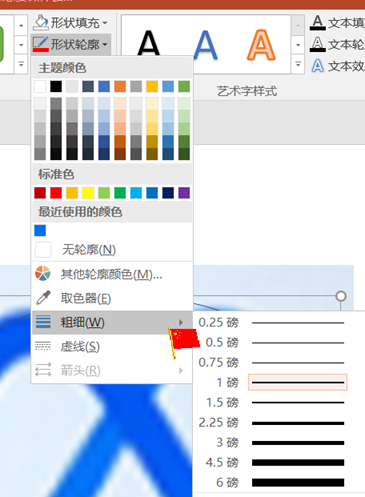This screenshot has height=497, width=365.
Task: Click the 形状填充 paint bucket icon
Action: point(41,22)
